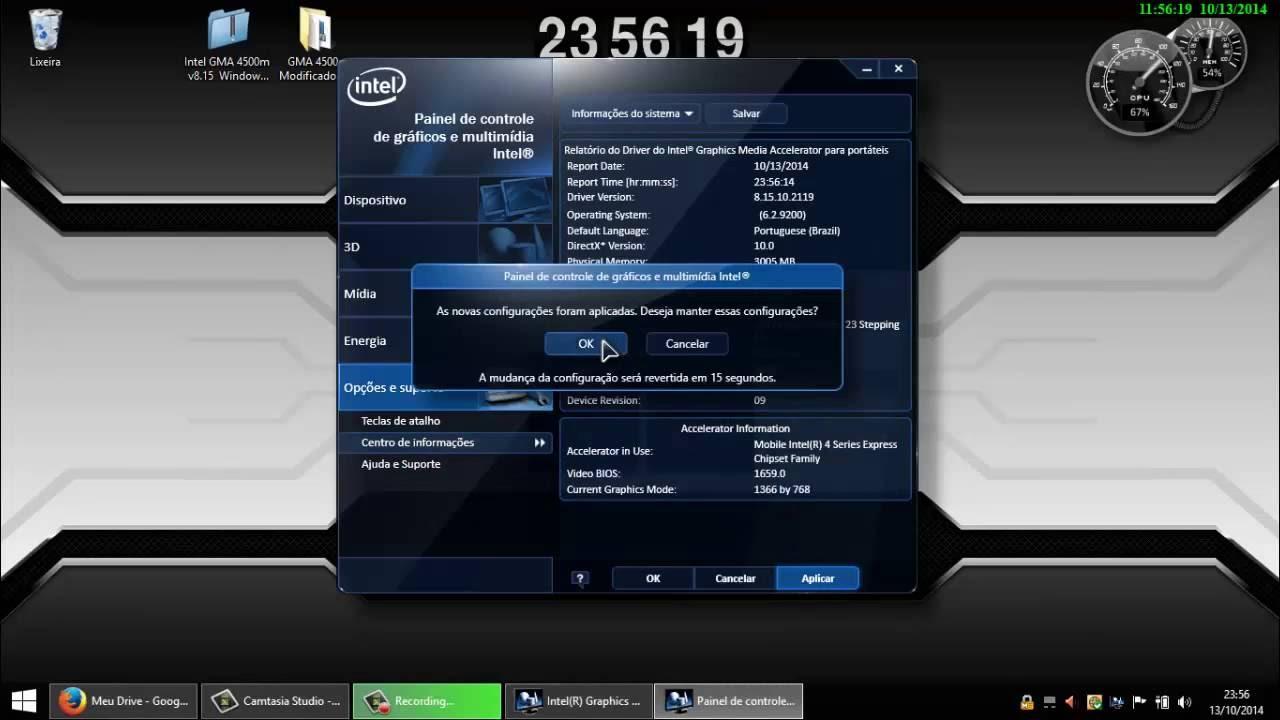Click the taskbar clock showing 23:56
Viewport: 1280px width, 720px height.
1236,701
